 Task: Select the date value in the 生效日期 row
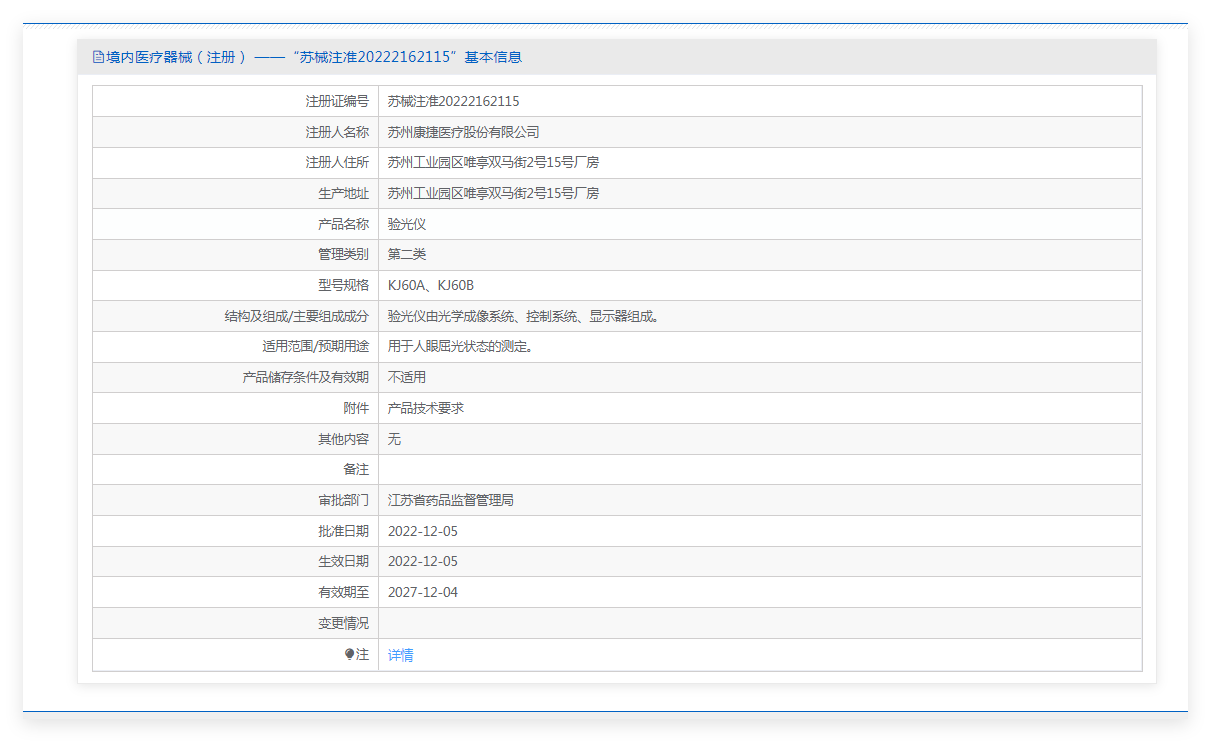pos(423,561)
